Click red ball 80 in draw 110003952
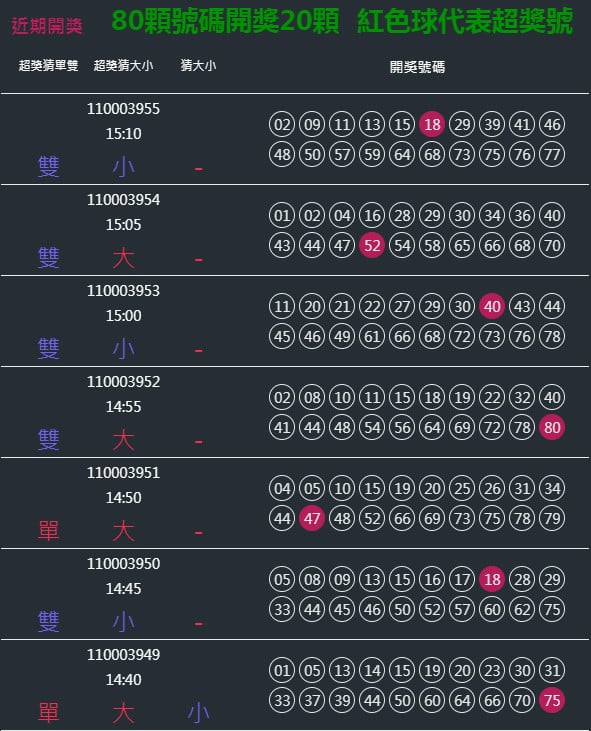This screenshot has height=731, width=591. click(552, 427)
